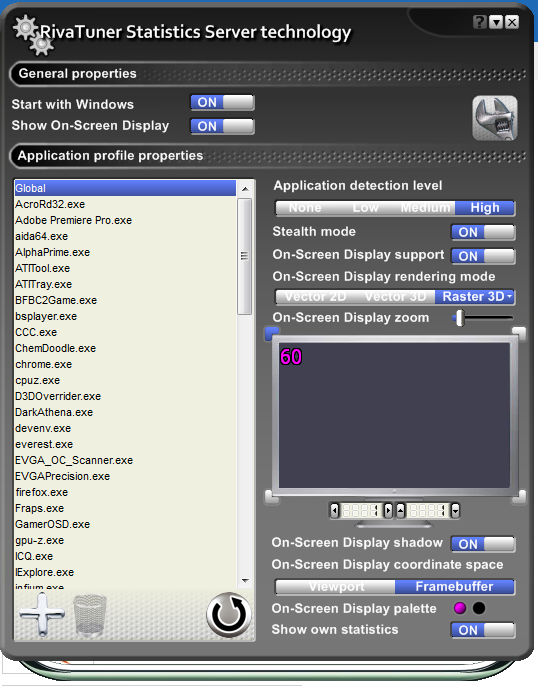Select Vector 3D rendering mode
Screen dimensions: 538x687
(395, 297)
